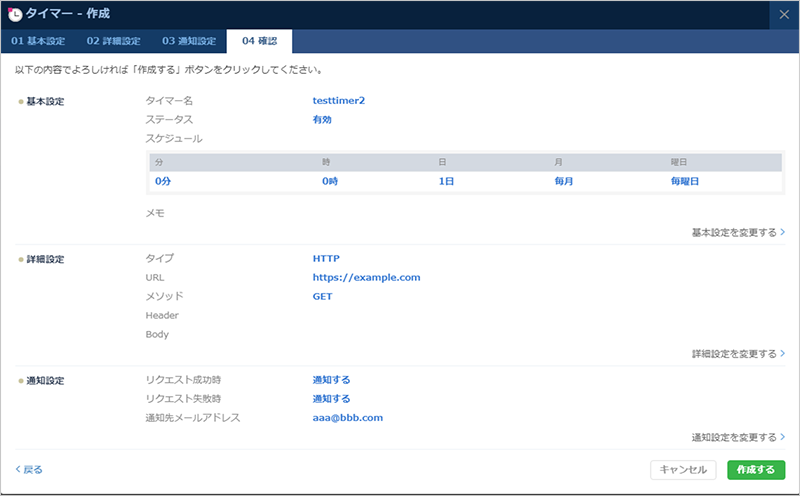Switch to the 01 基本設定 tab

tap(40, 41)
